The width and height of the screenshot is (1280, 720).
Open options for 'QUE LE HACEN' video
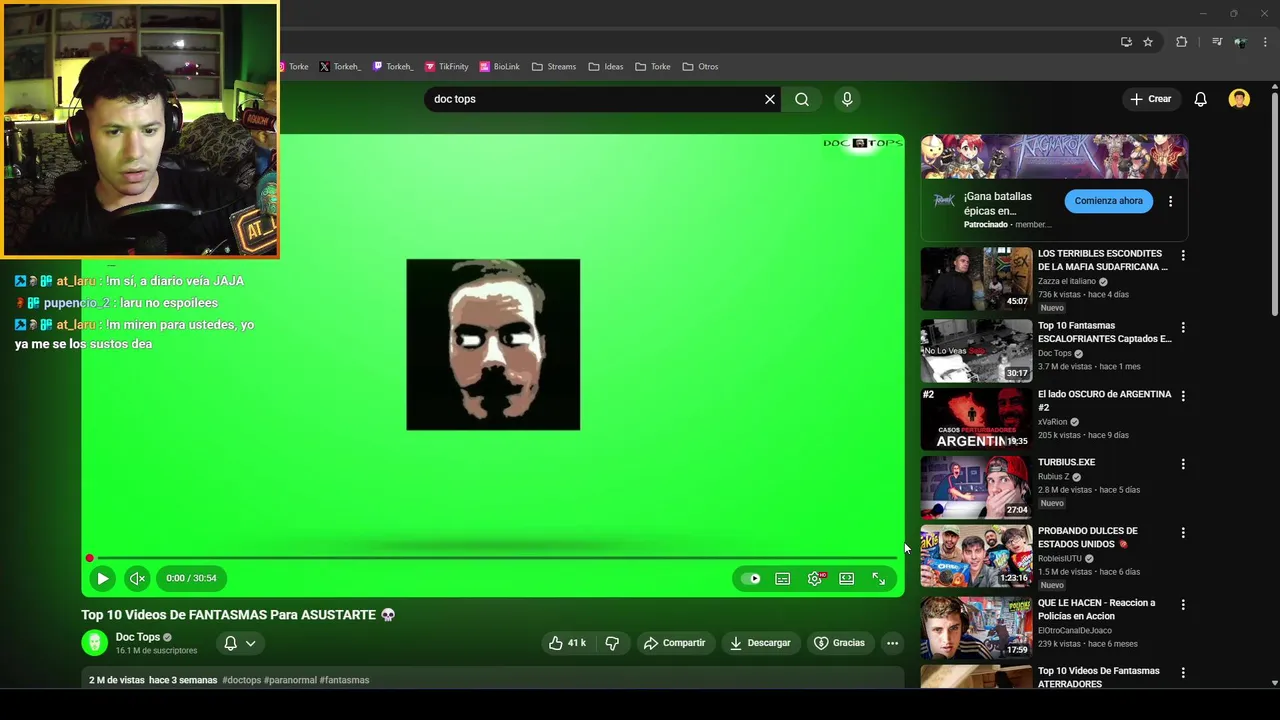tap(1183, 605)
